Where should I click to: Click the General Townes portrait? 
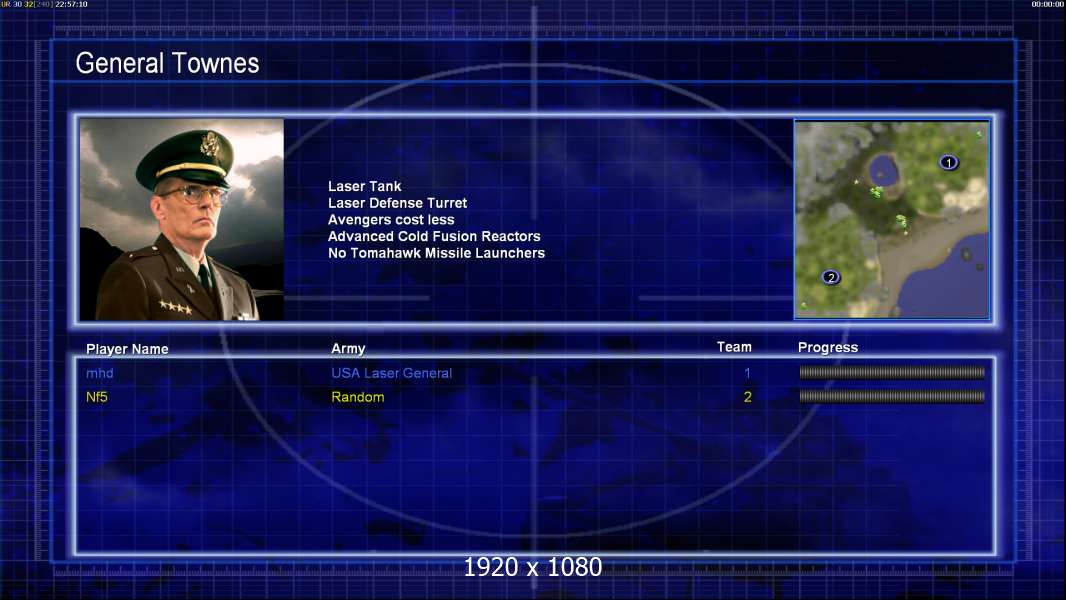point(182,219)
